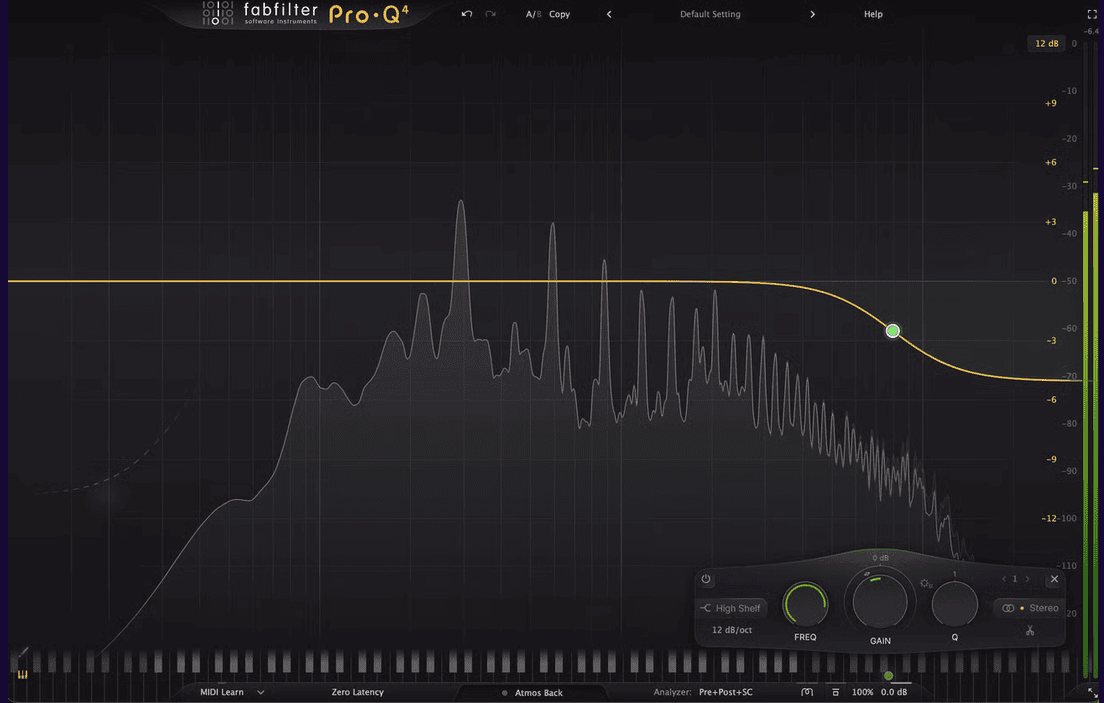1104x703 pixels.
Task: Open the Help menu
Action: [x=873, y=14]
